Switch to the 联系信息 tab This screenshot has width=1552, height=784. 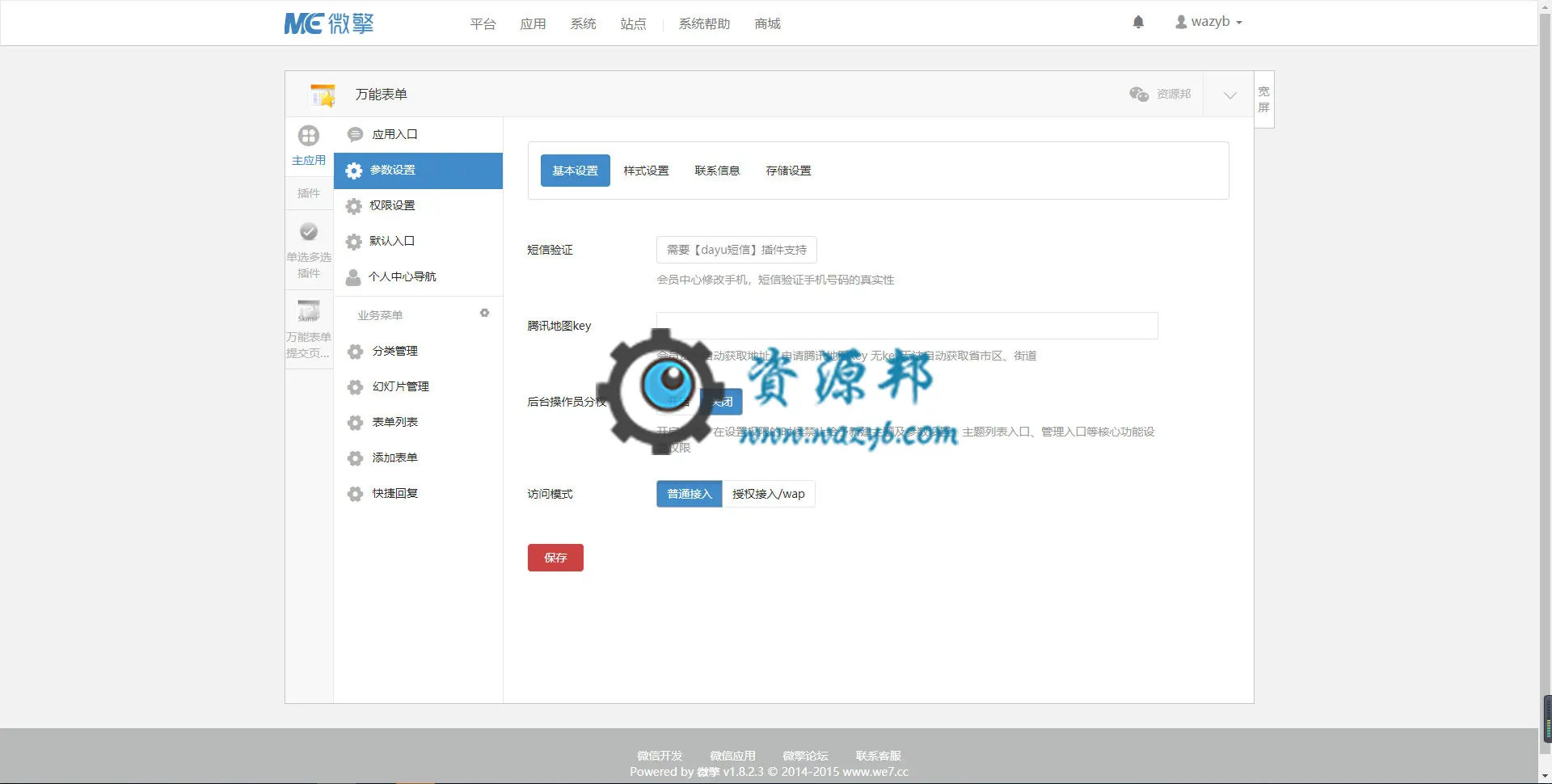tap(717, 171)
